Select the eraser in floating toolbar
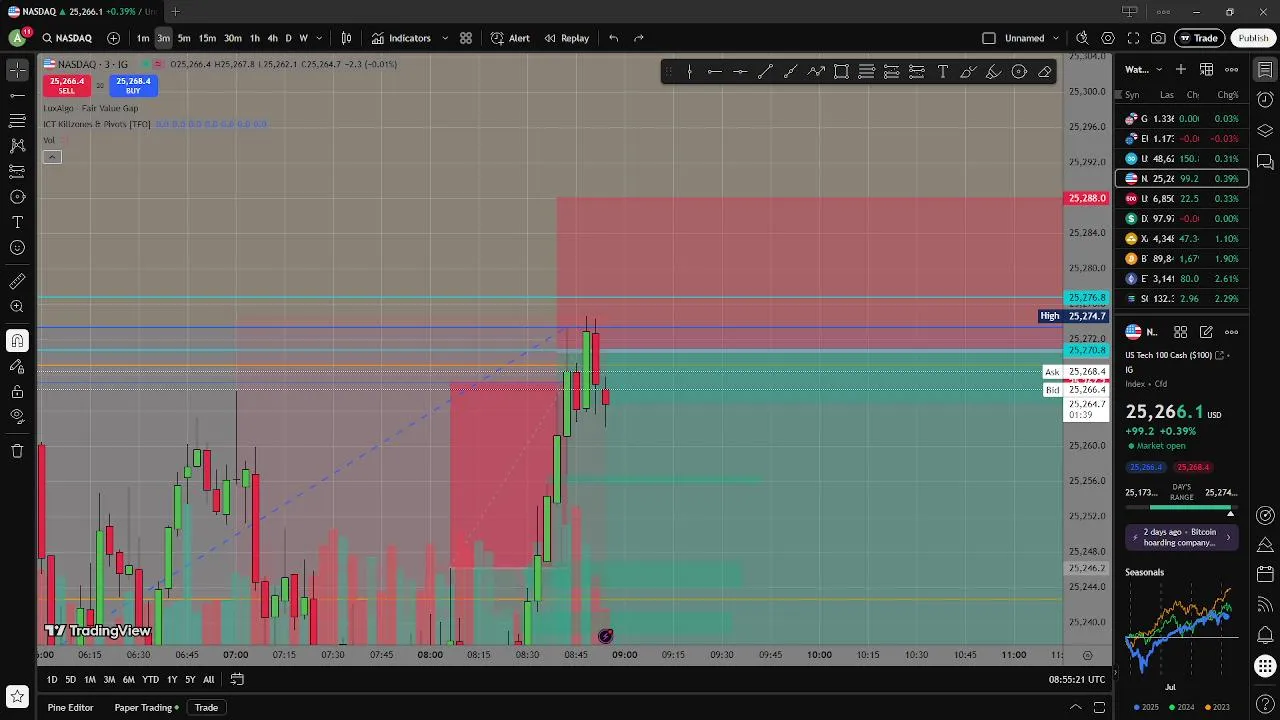This screenshot has height=720, width=1280. coord(1044,72)
